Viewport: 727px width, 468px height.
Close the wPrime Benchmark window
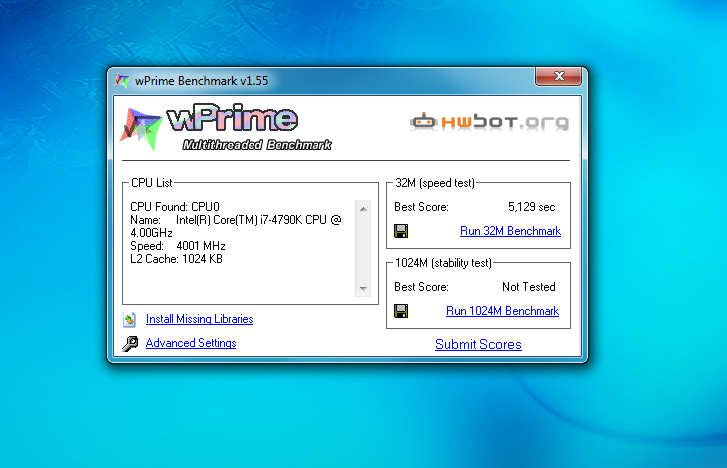point(559,76)
